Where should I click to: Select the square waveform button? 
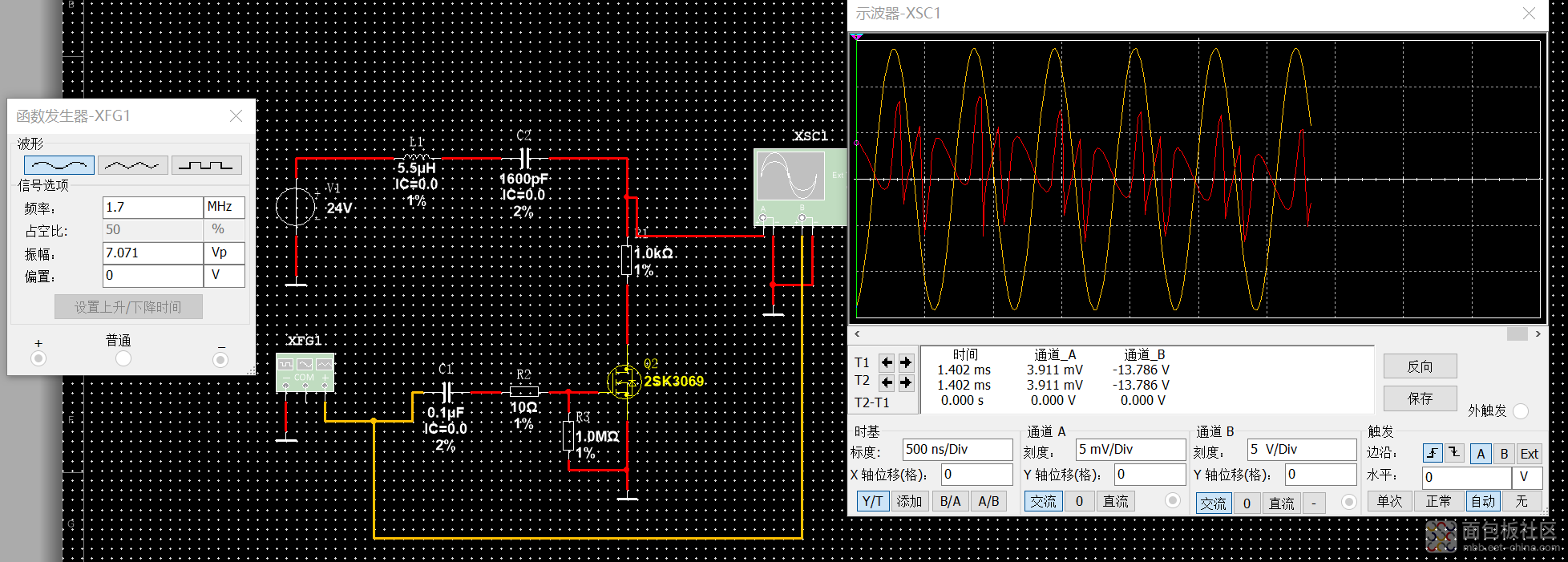tap(206, 165)
